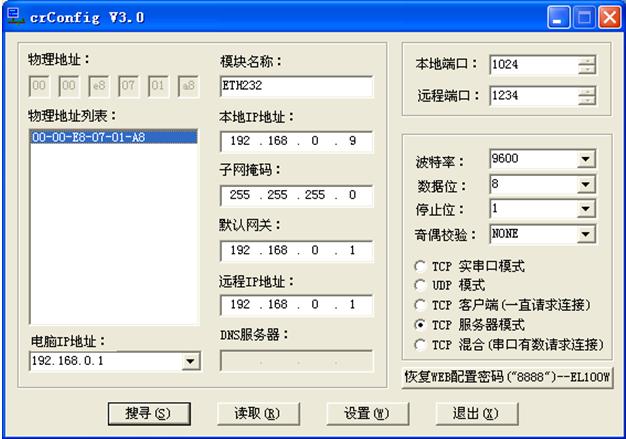The width and height of the screenshot is (626, 439).
Task: Click 恢复WEB配置密码 reset password button
Action: (x=506, y=376)
